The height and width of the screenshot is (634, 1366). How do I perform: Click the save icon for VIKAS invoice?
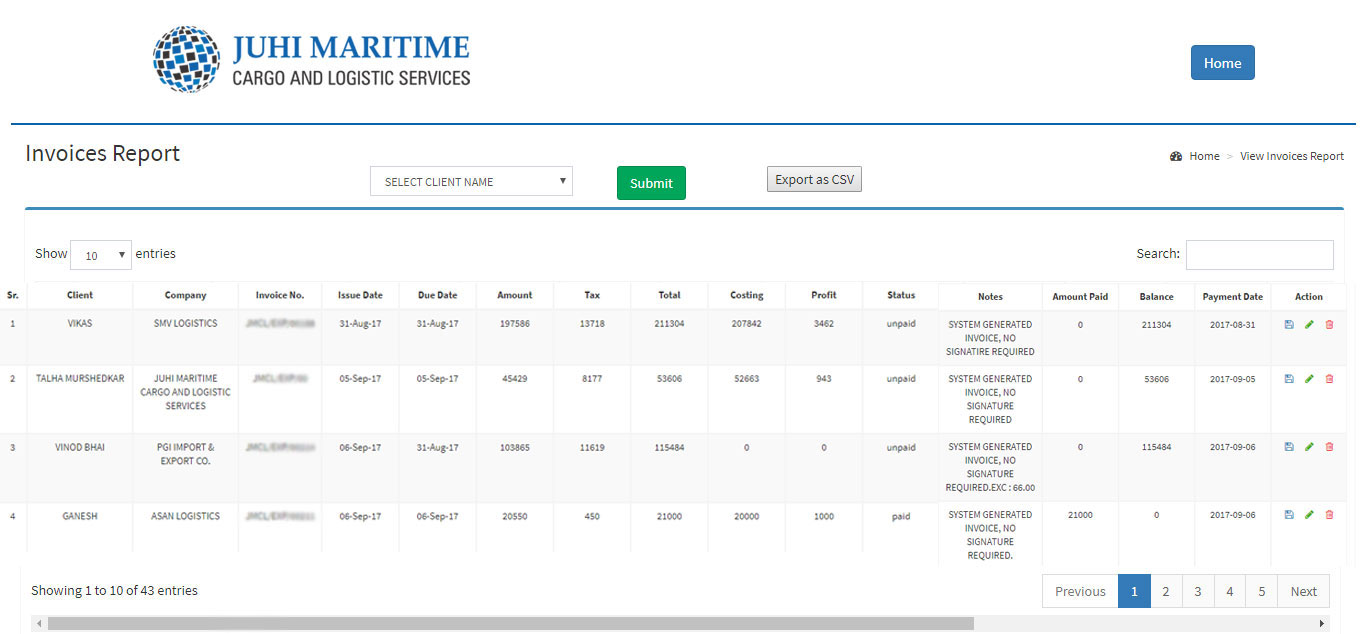pyautogui.click(x=1289, y=324)
